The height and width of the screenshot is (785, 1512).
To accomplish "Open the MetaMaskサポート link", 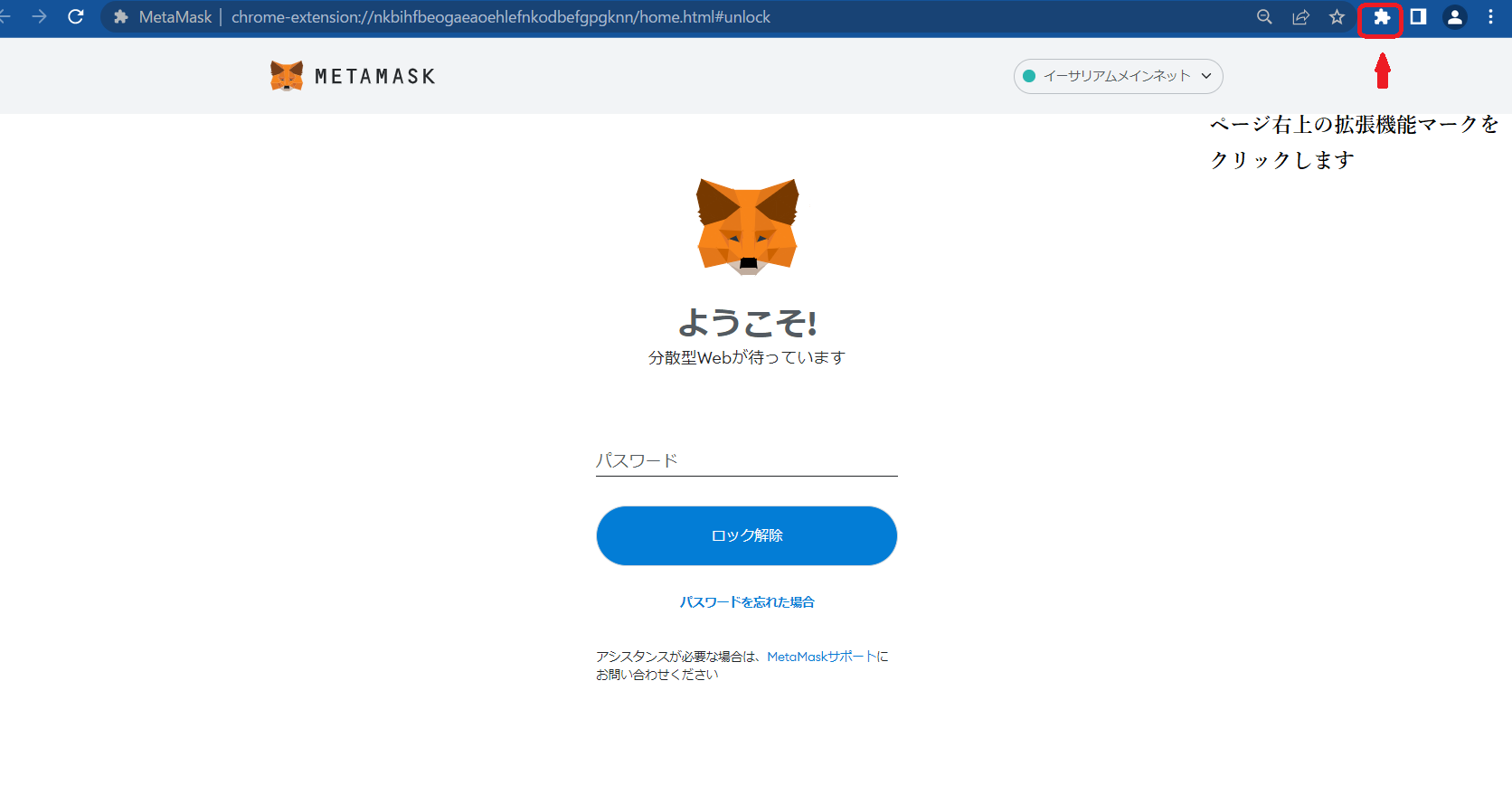I will pos(821,657).
